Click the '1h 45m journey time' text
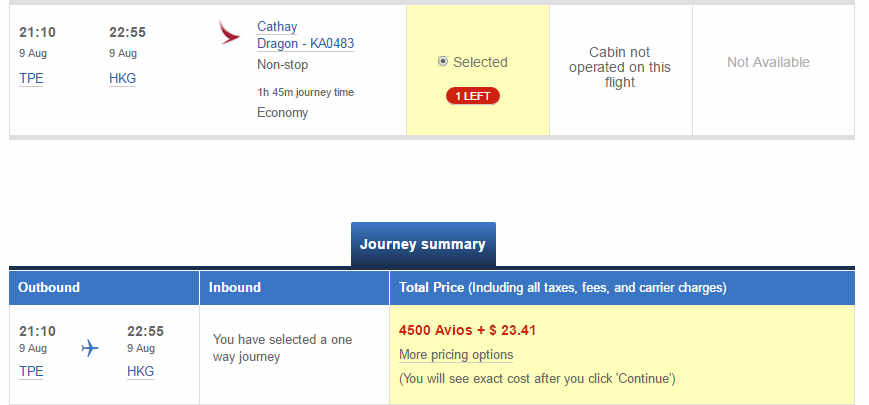Viewport: 869px width, 405px height. (x=305, y=92)
